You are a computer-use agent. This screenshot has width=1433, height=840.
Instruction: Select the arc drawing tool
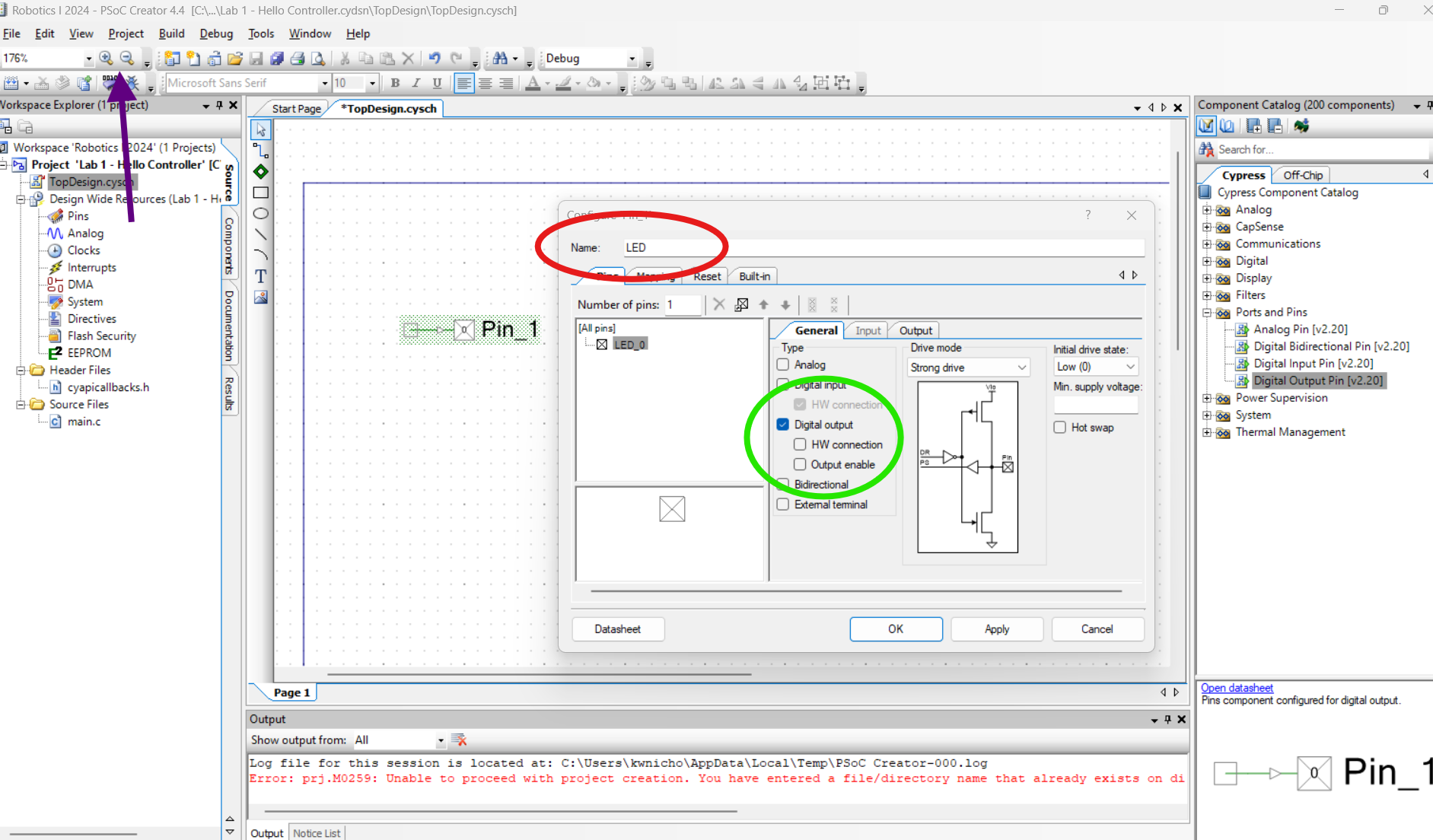click(261, 255)
